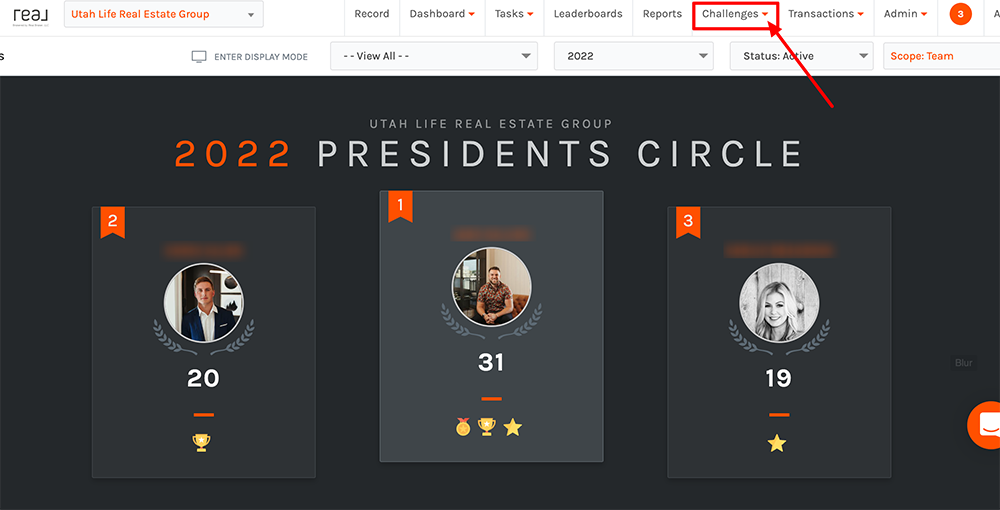Image resolution: width=1000 pixels, height=510 pixels.
Task: Click Enter Display Mode
Action: pyautogui.click(x=261, y=57)
